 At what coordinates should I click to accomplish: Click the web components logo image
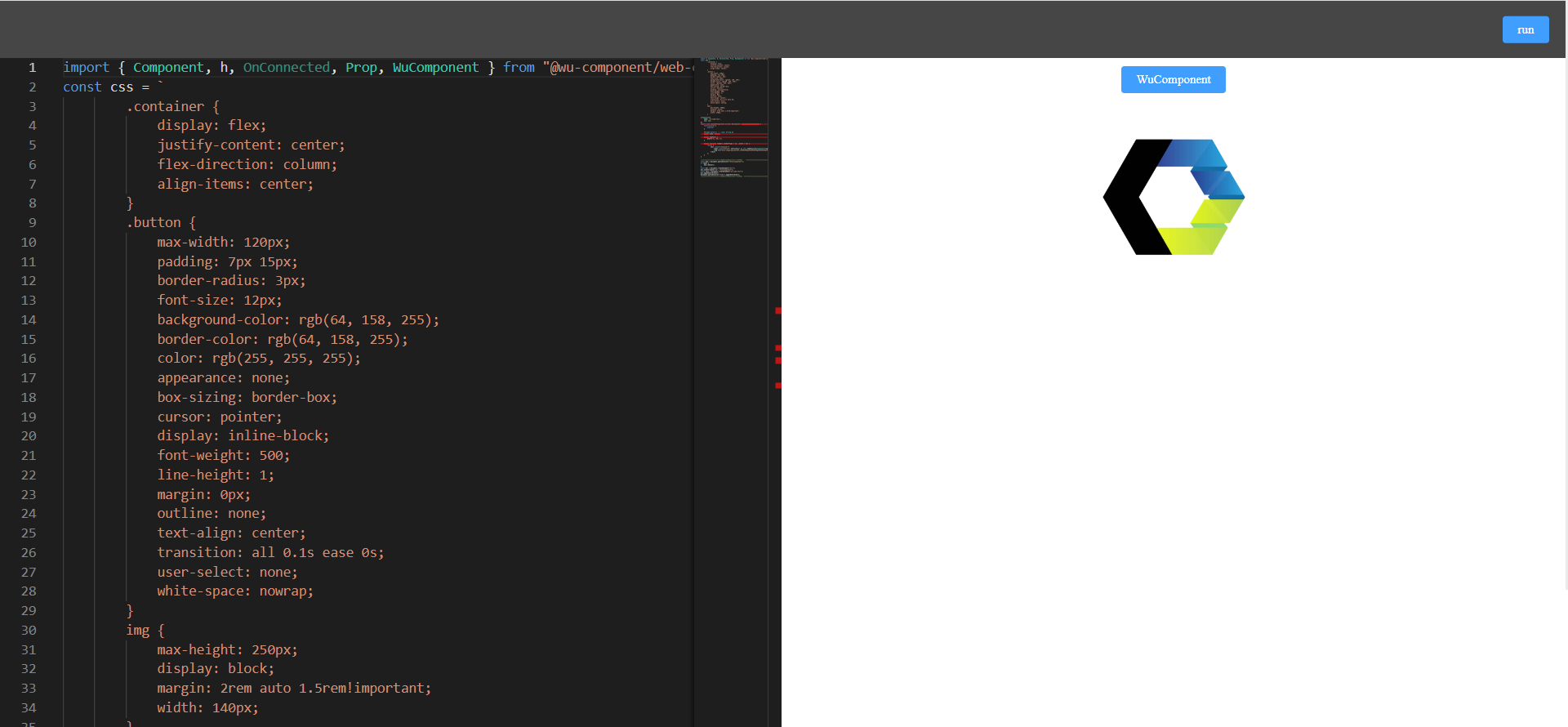coord(1174,197)
